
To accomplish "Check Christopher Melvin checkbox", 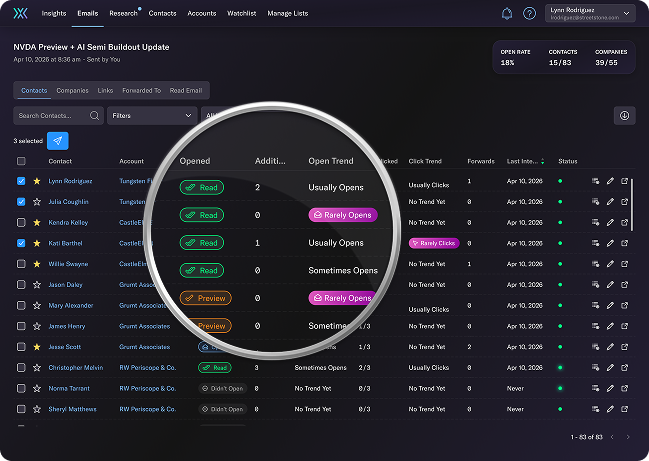I will (21, 367).
